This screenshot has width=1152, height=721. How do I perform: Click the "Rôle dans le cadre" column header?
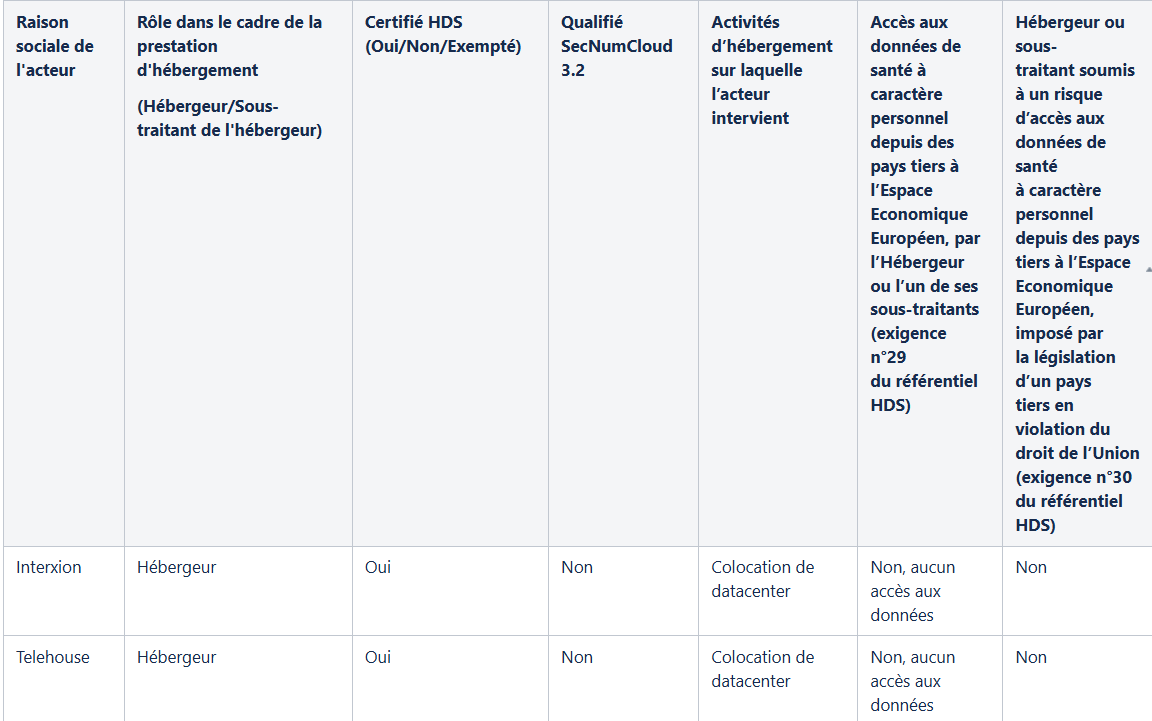(229, 76)
